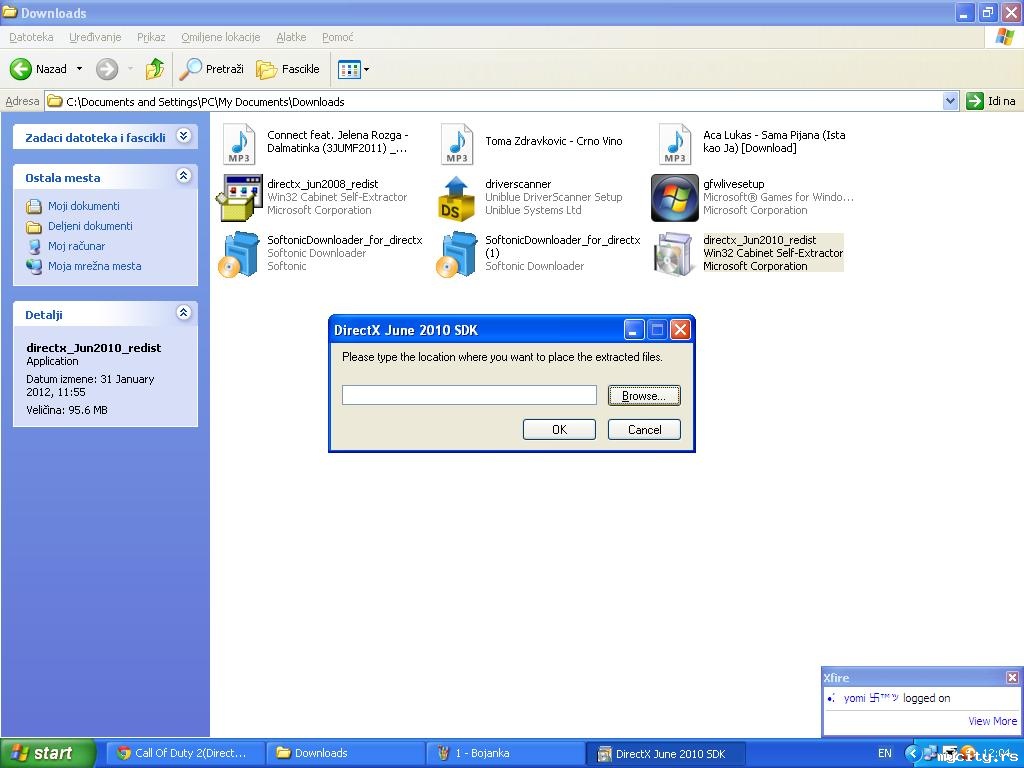Viewport: 1024px width, 768px height.
Task: Open Pretraži search tool
Action: [212, 69]
